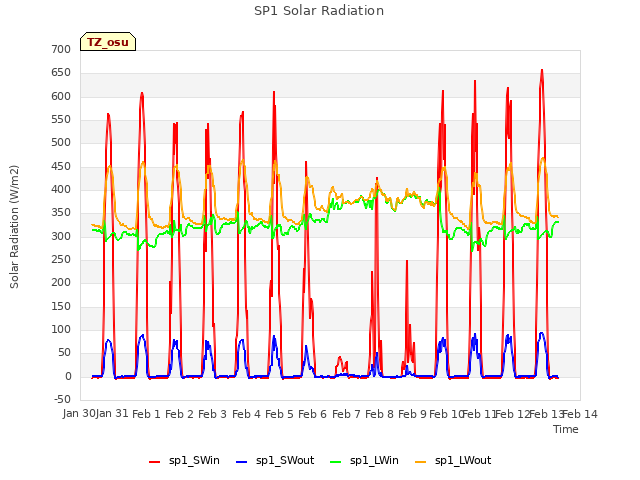Viewport: 640px width, 480px height.
Task: Click the Feb 9 x-axis date label
Action: pyautogui.click(x=412, y=414)
